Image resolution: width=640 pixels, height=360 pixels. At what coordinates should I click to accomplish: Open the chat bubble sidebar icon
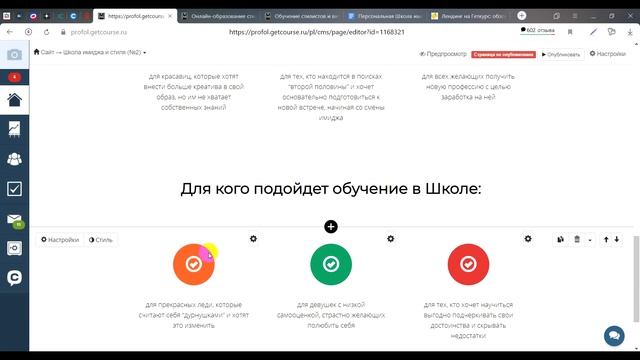point(14,278)
